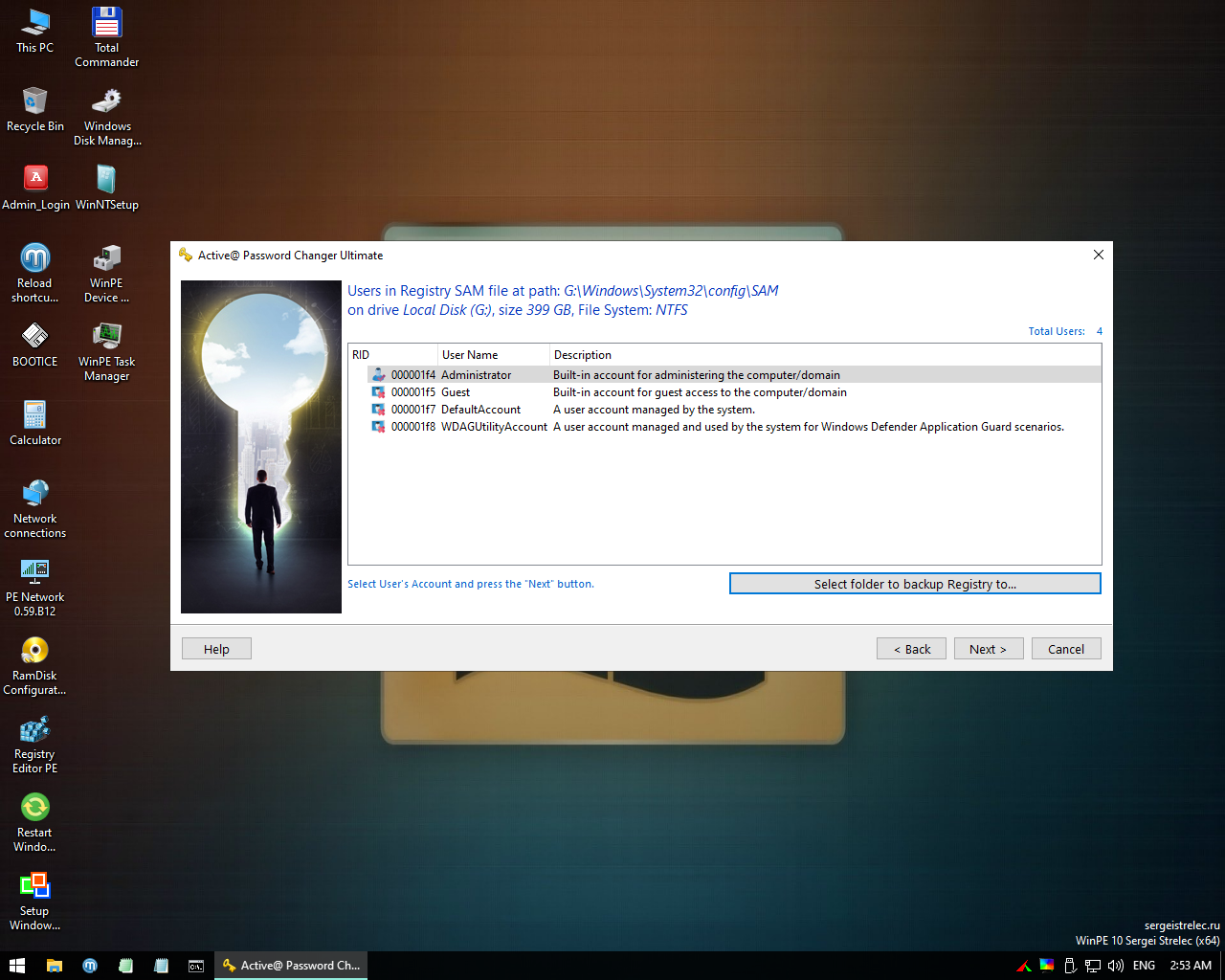This screenshot has width=1225, height=980.
Task: Click the volume tray icon
Action: (1115, 966)
